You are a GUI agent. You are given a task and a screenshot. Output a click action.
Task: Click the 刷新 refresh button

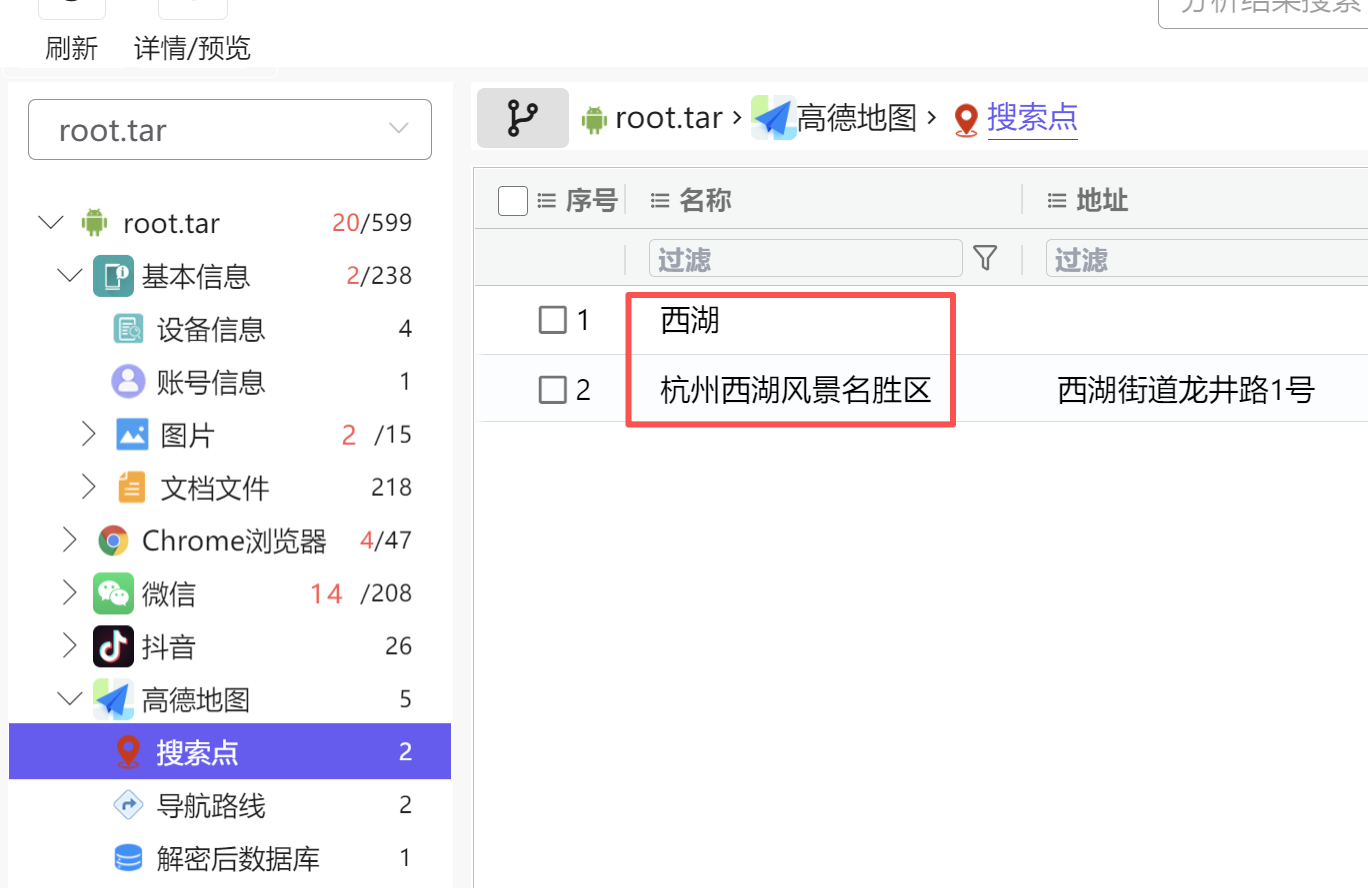point(72,47)
